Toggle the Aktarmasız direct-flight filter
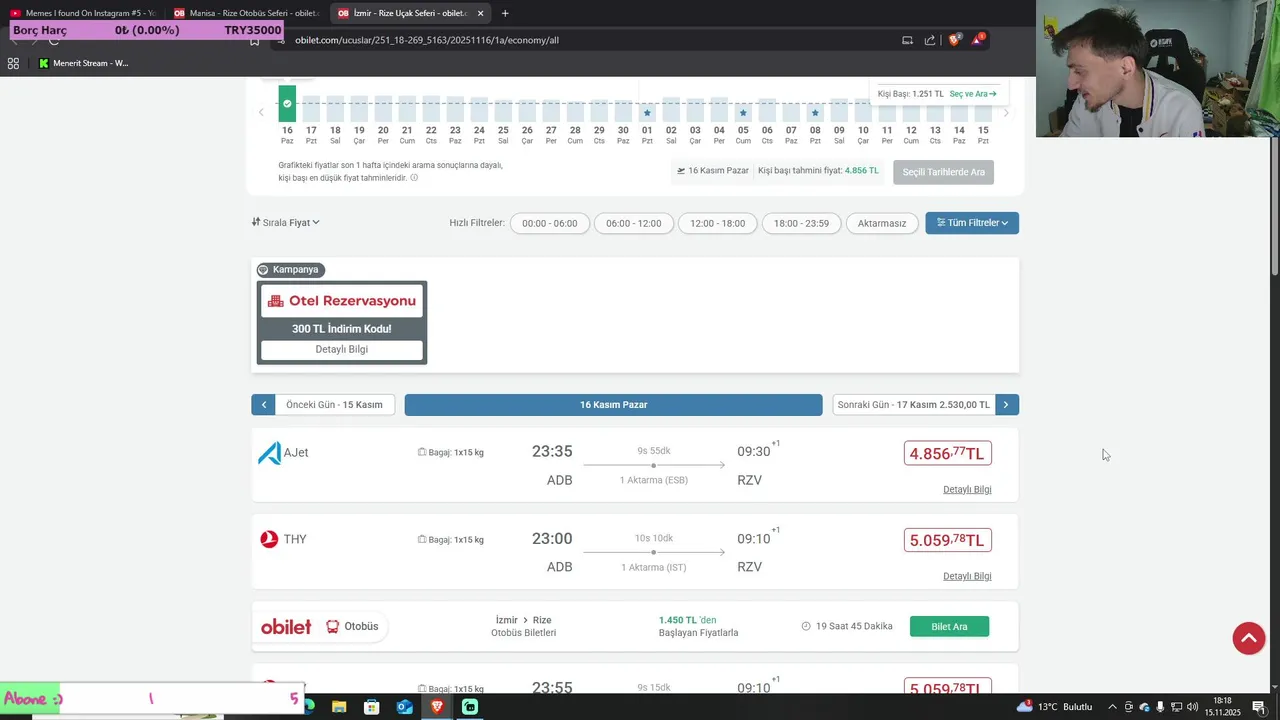The image size is (1280, 720). coord(882,223)
